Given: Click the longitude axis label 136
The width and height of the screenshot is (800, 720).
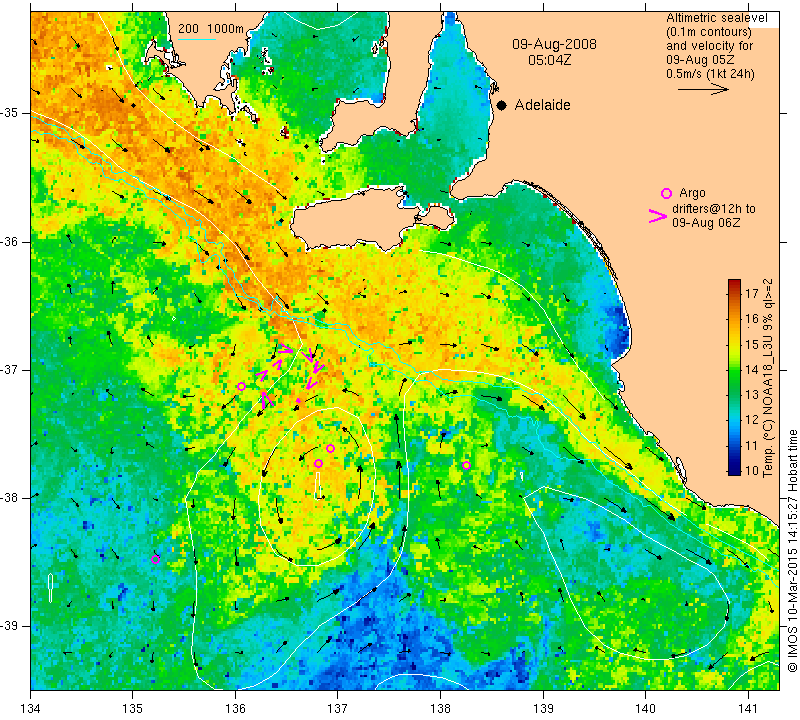Looking at the screenshot, I should pyautogui.click(x=235, y=709).
